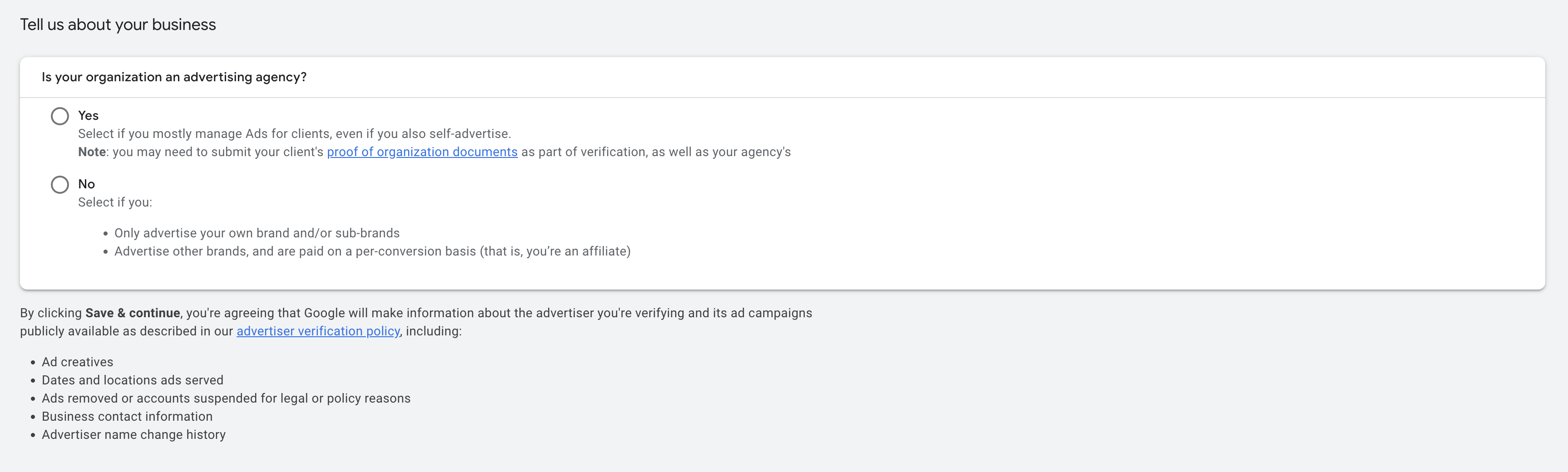Click the affiliate per-conversion bullet item
Viewport: 1568px width, 472px height.
(373, 251)
